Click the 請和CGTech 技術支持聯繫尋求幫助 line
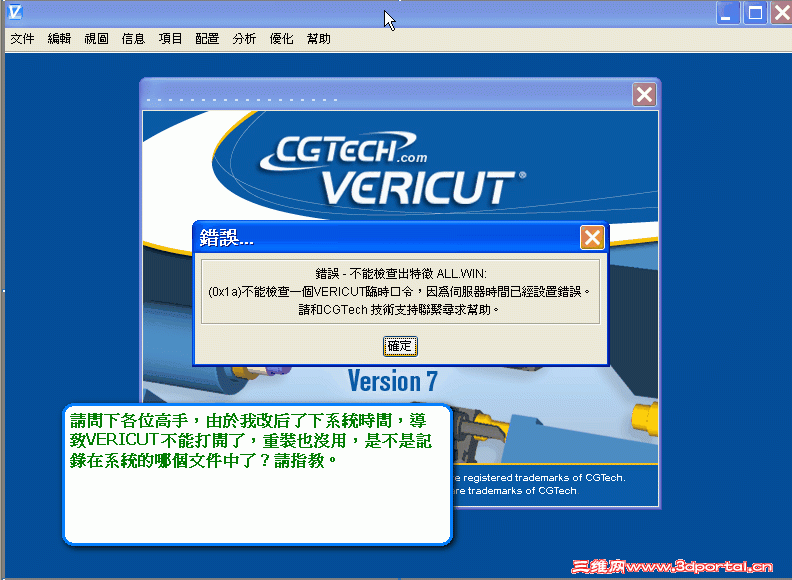792x580 pixels. [399, 310]
